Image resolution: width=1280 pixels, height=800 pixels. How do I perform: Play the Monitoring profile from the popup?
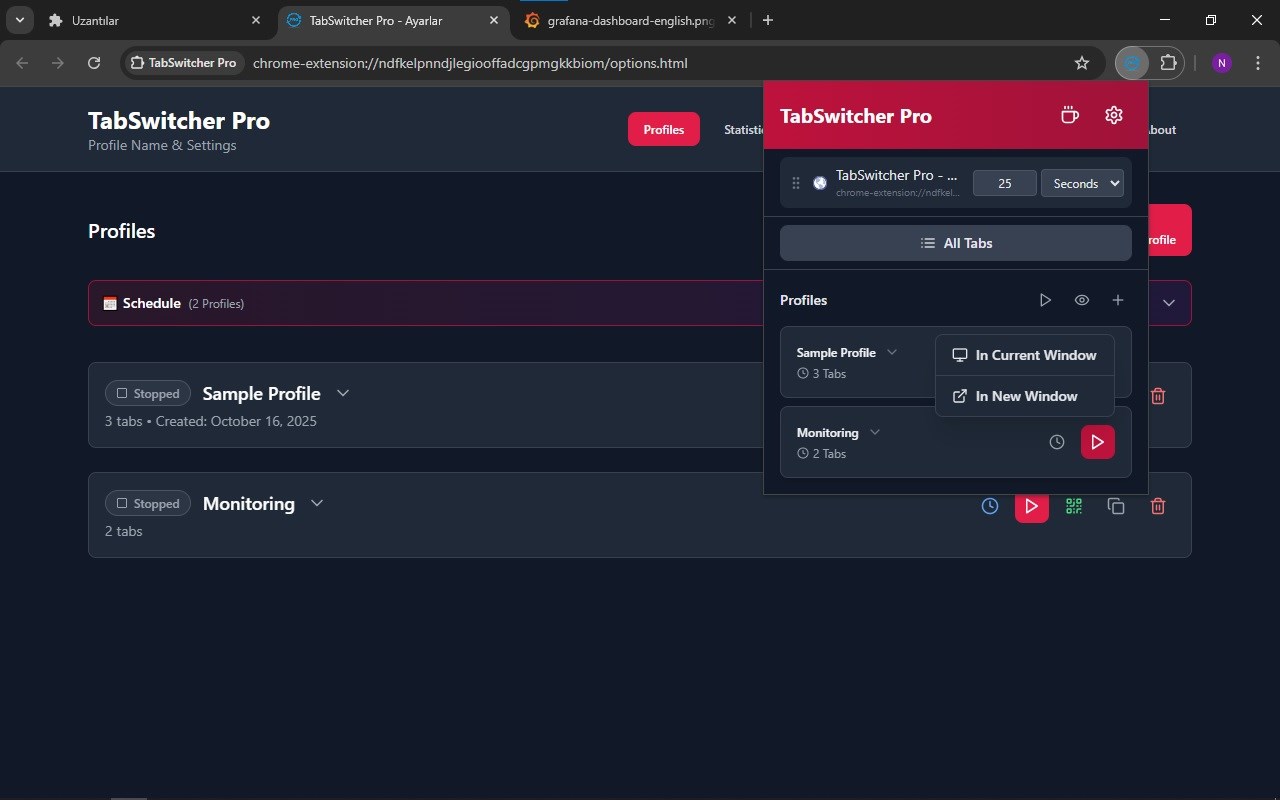(1098, 442)
